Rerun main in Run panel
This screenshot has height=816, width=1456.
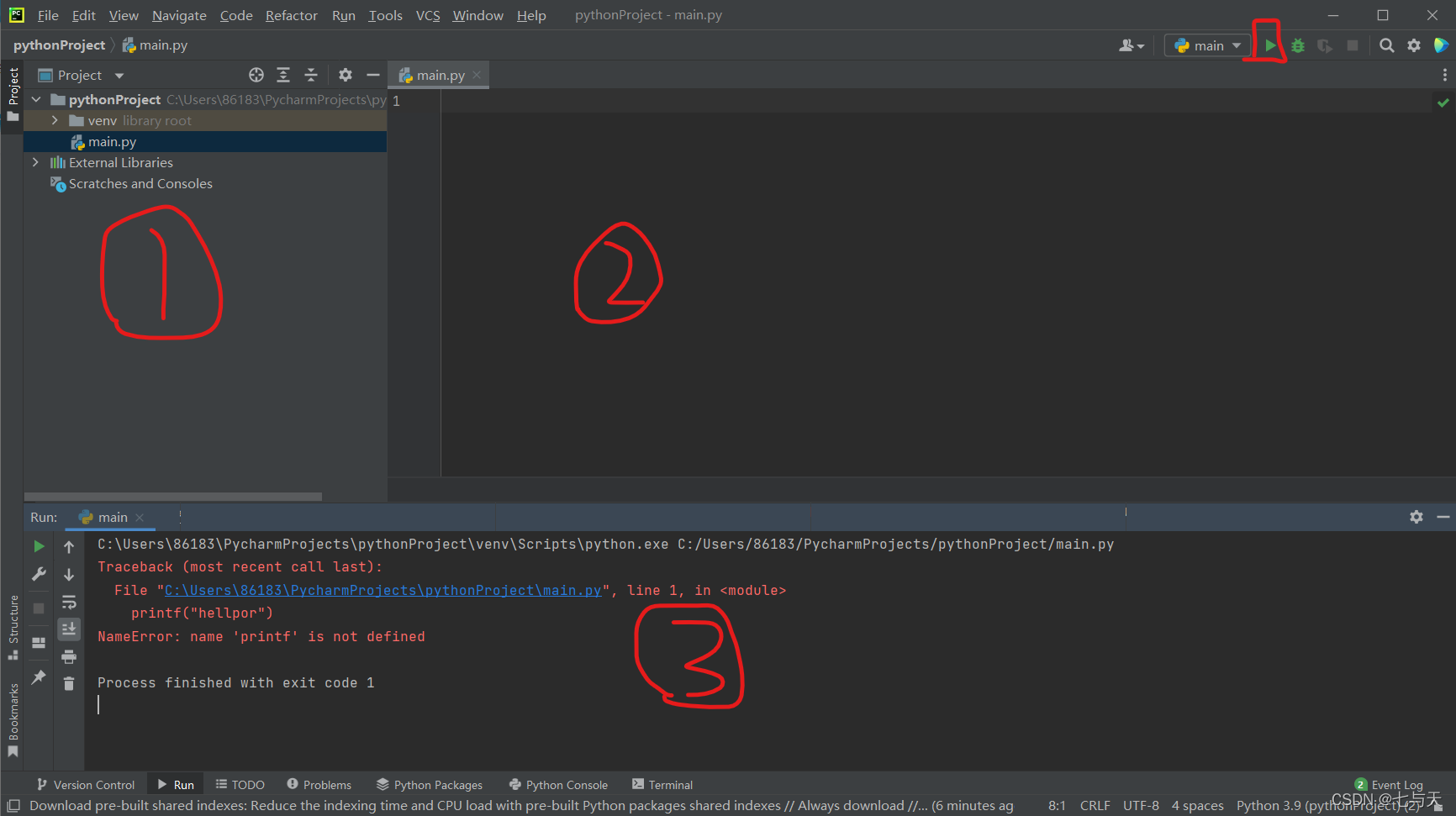pos(39,546)
